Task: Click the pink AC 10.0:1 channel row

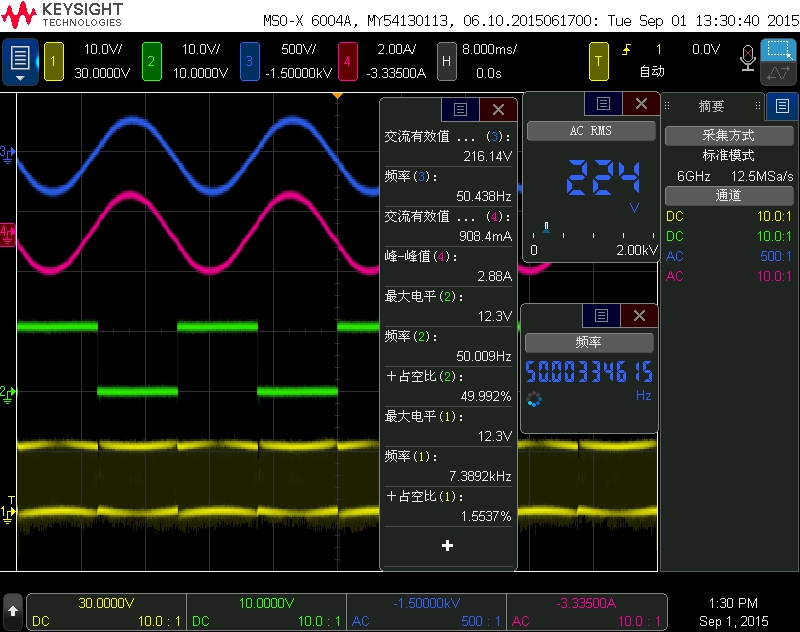Action: [729, 276]
